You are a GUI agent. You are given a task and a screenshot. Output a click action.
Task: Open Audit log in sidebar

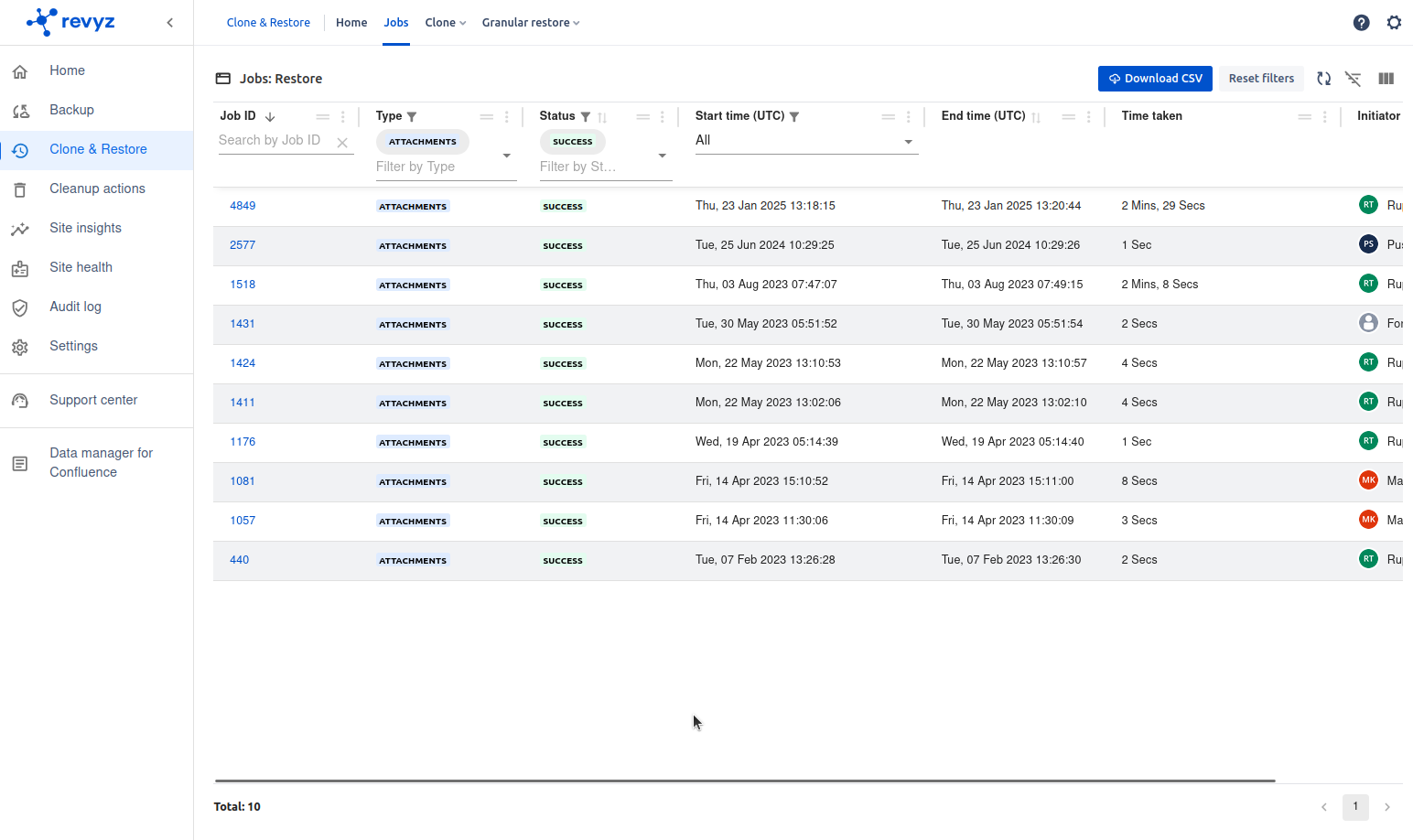(75, 307)
